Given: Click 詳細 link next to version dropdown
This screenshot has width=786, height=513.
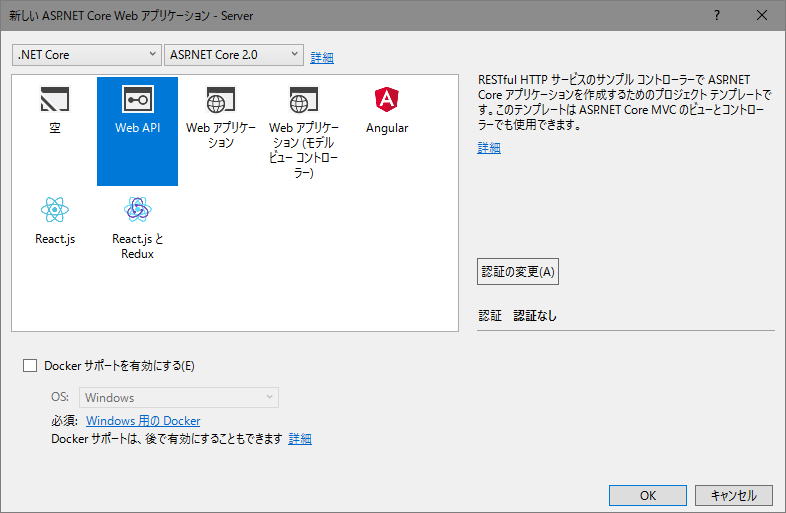Looking at the screenshot, I should [322, 58].
